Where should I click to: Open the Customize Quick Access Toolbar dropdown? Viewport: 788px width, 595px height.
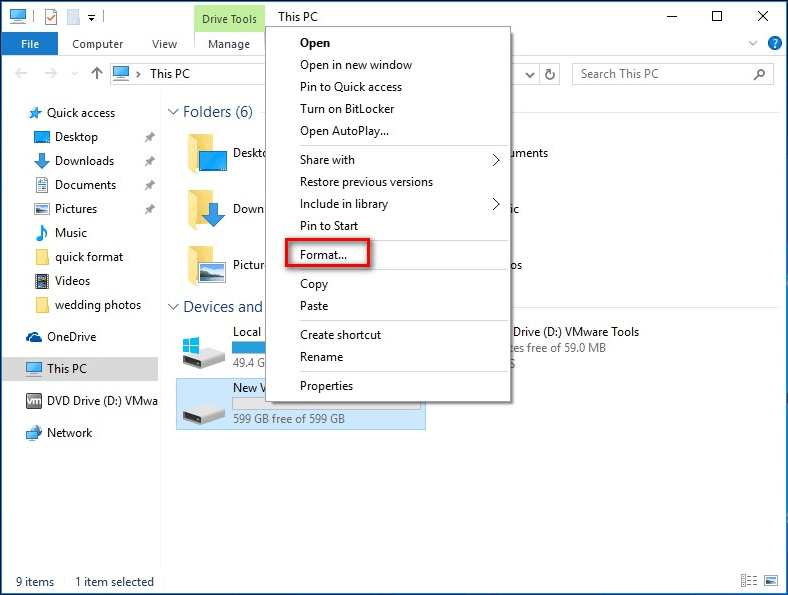click(91, 18)
